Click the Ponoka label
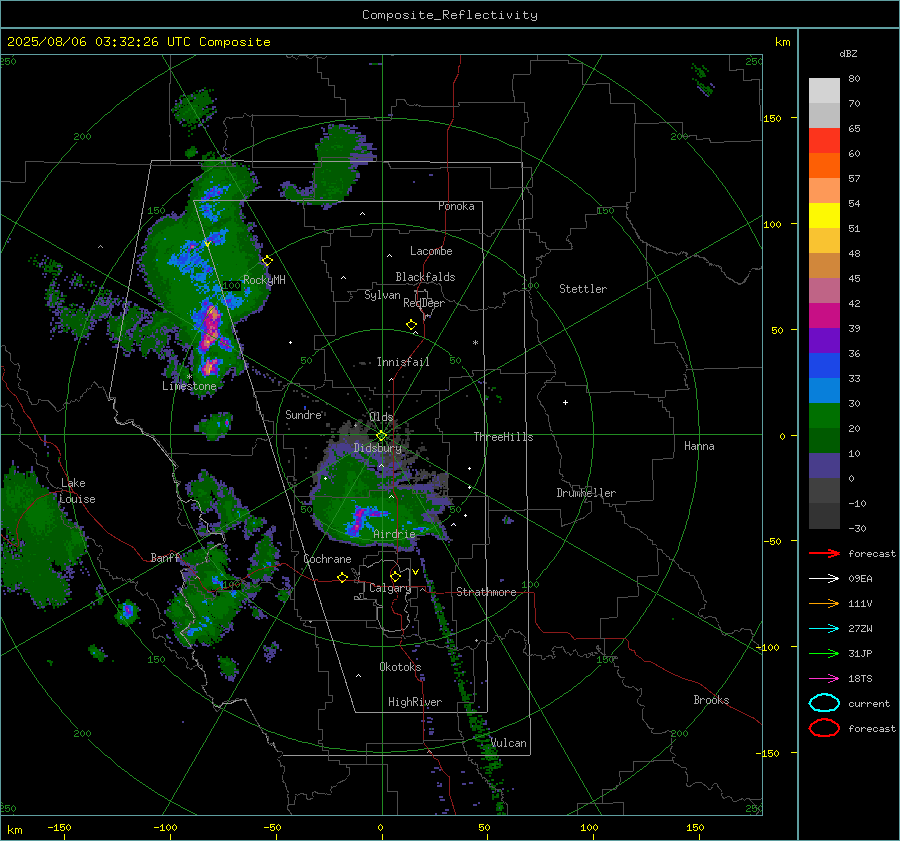This screenshot has height=841, width=900. click(x=456, y=207)
